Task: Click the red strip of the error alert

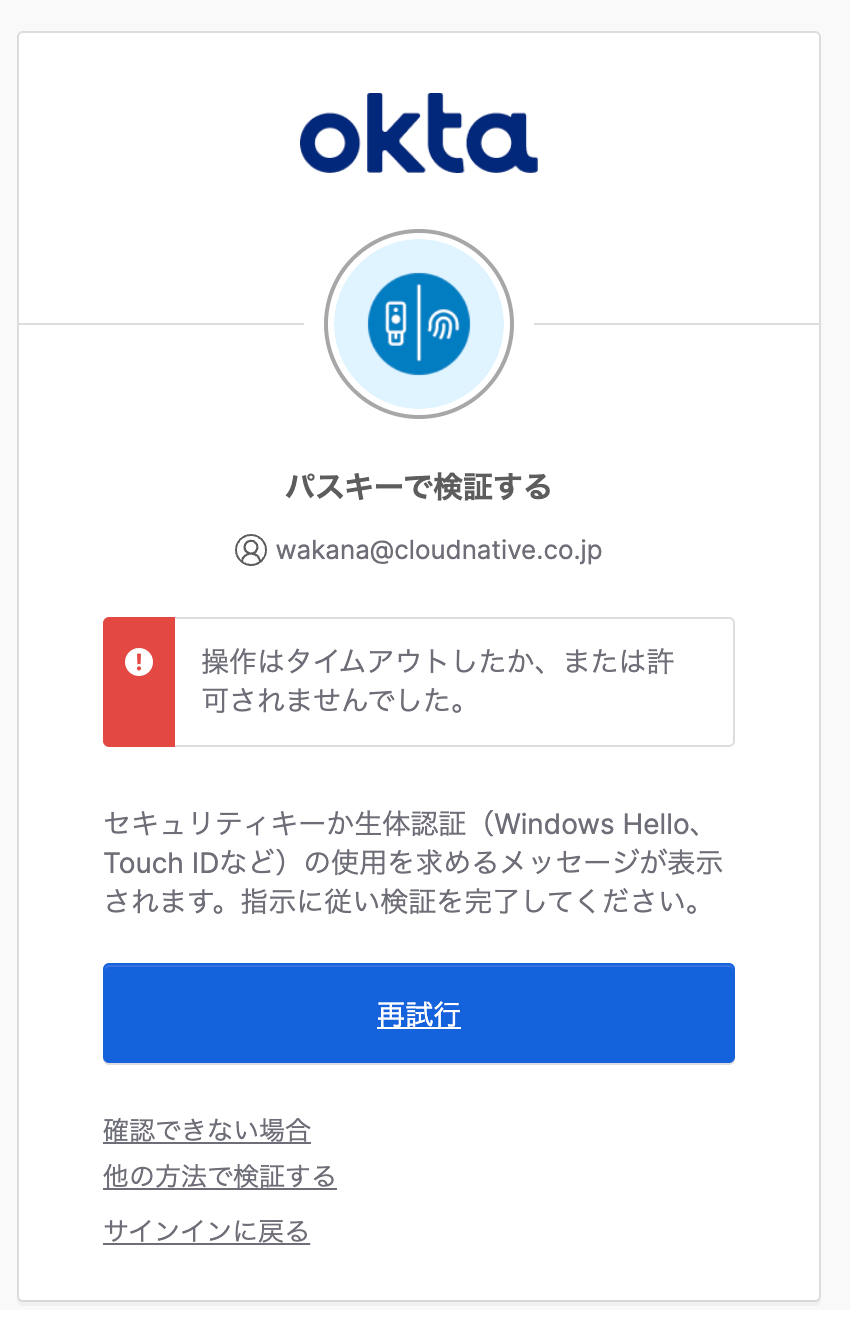Action: coord(139,710)
